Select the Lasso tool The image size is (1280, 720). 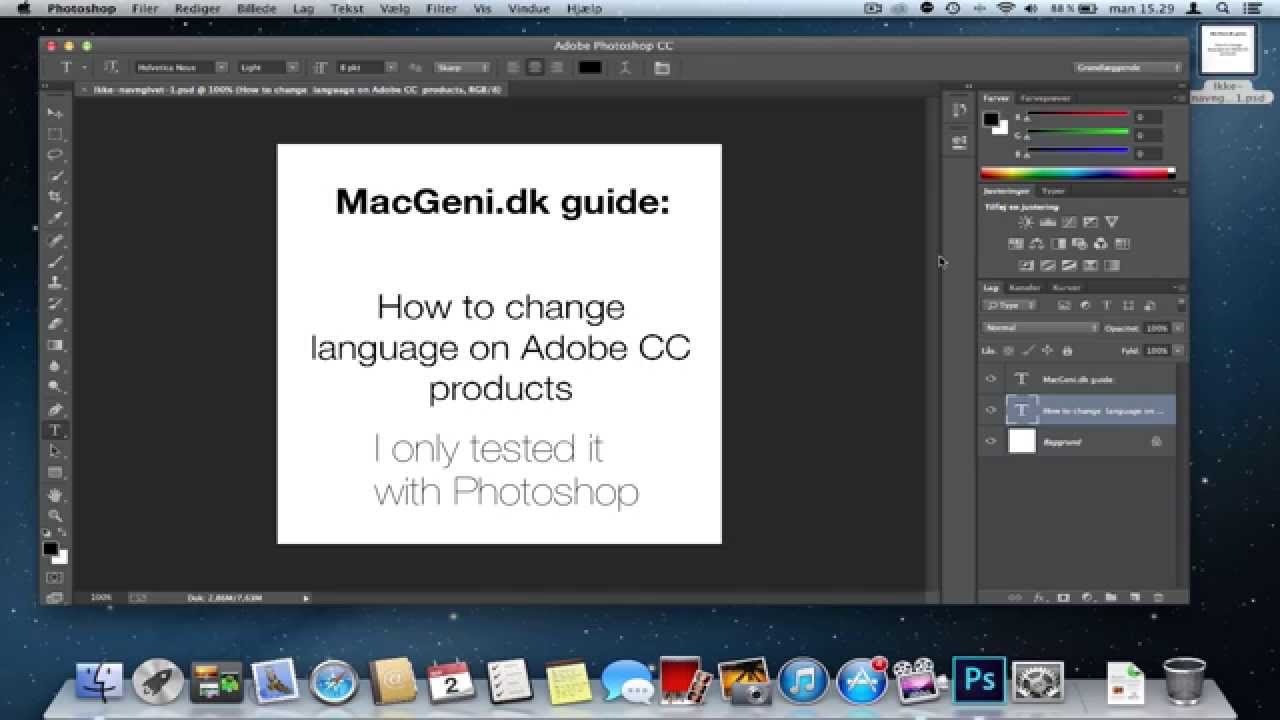click(55, 155)
